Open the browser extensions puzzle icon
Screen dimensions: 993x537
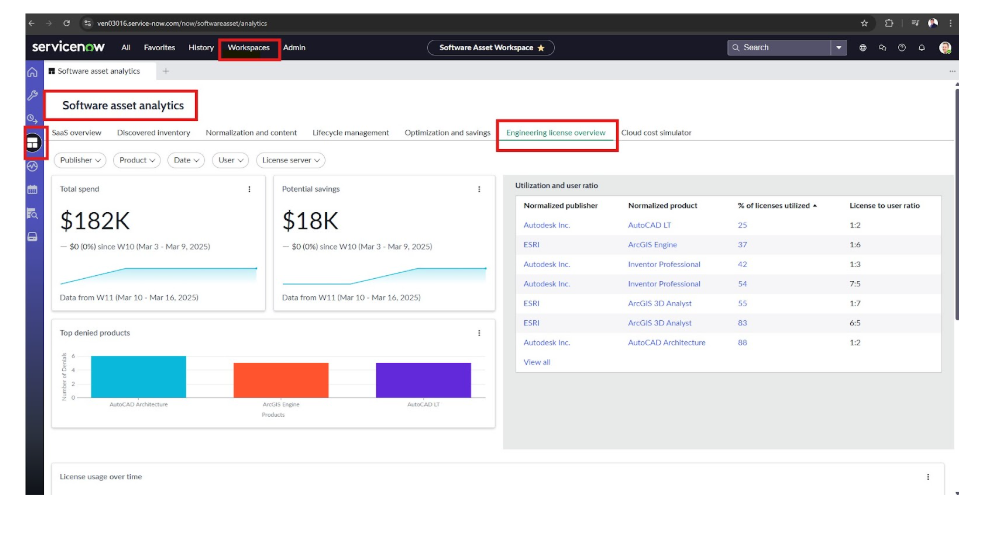(x=889, y=23)
